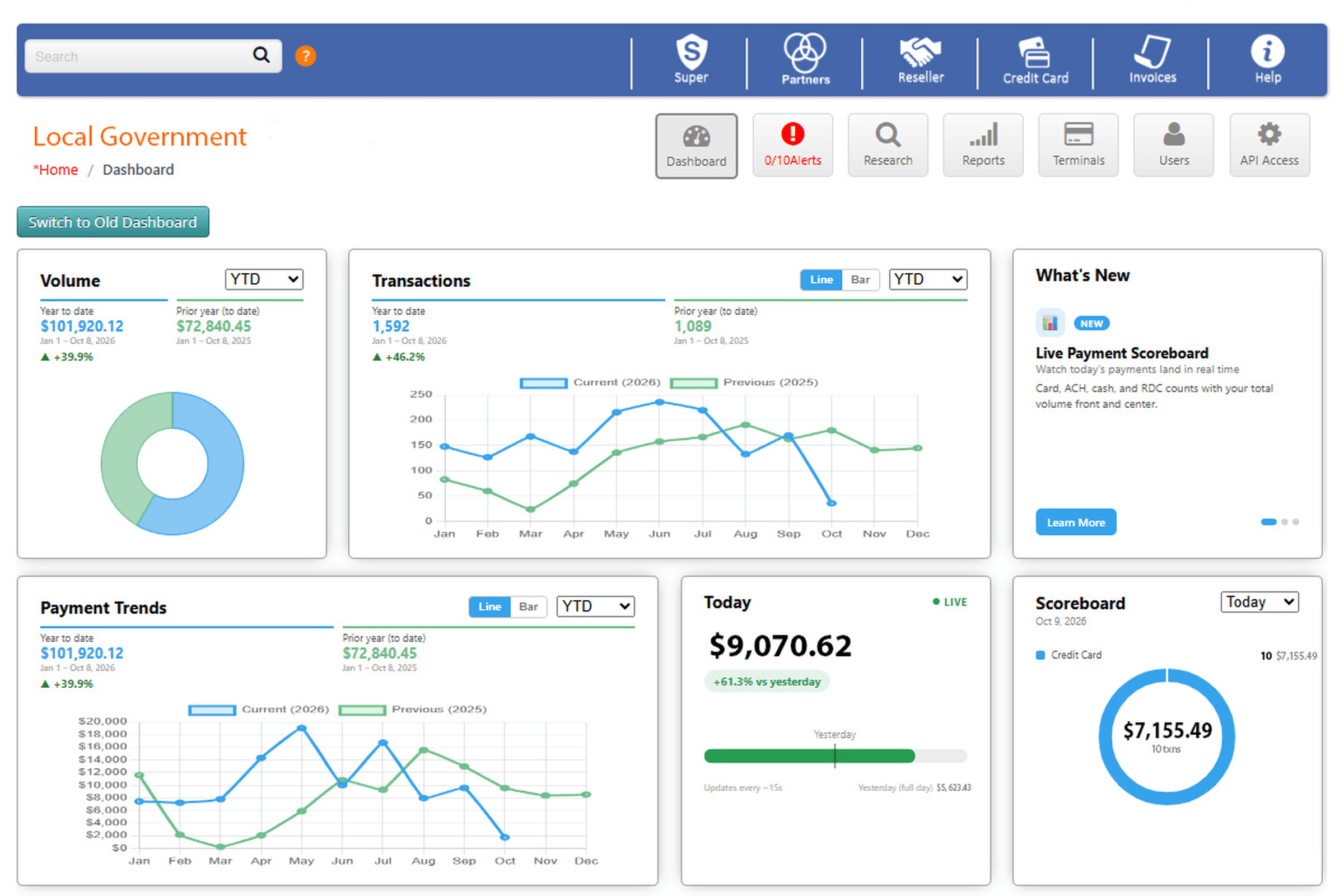The height and width of the screenshot is (896, 1344).
Task: Open the Help info icon
Action: [x=1267, y=58]
